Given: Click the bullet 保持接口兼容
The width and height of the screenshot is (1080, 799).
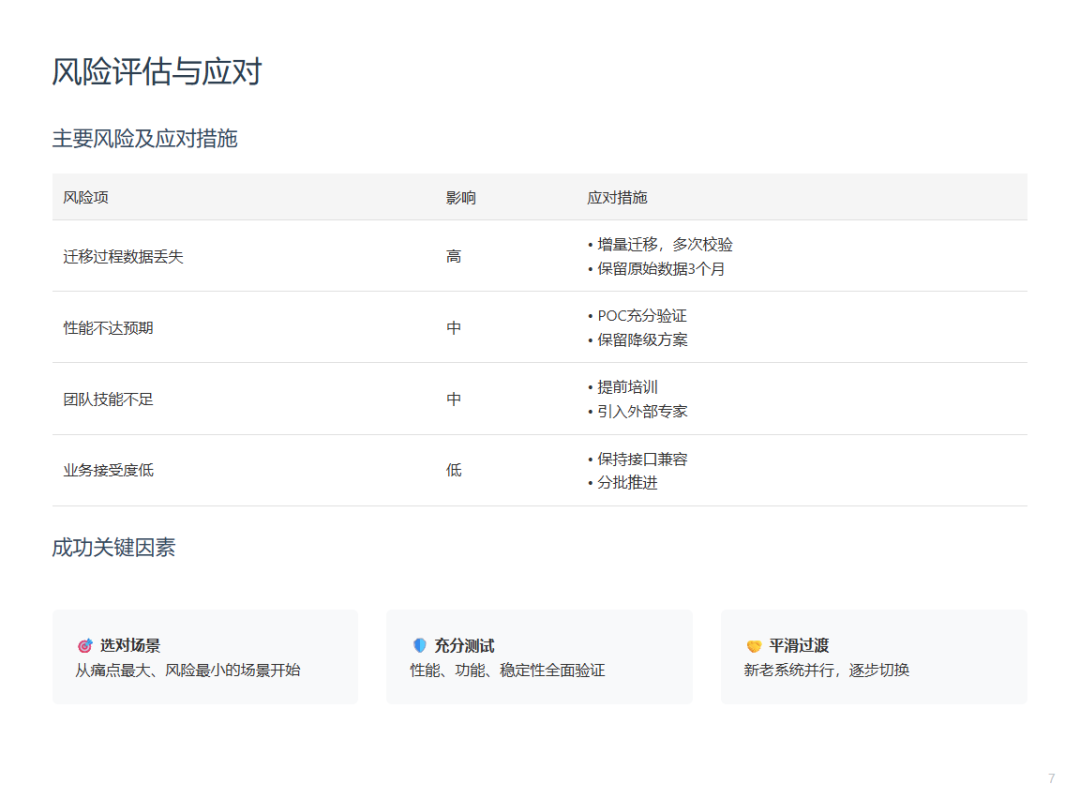Looking at the screenshot, I should coord(637,459).
